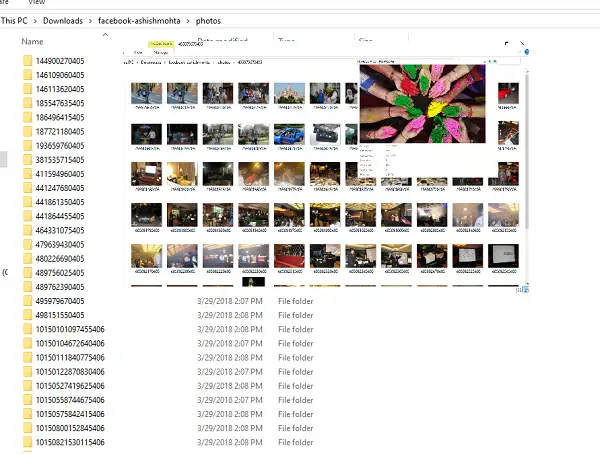Click folder name 185547635405
This screenshot has width=600, height=454.
pyautogui.click(x=60, y=103)
